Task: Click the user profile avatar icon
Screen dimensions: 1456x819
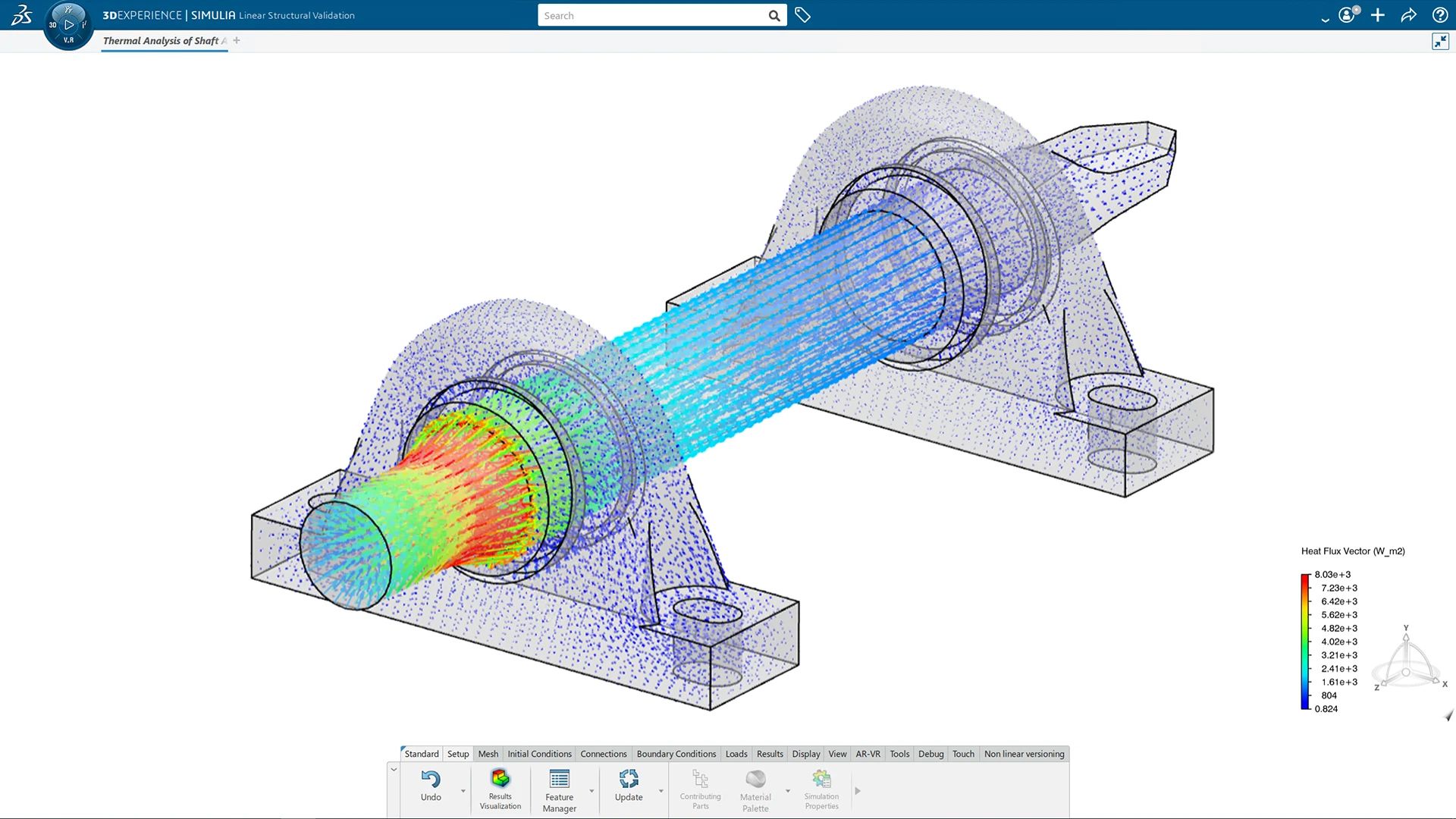Action: (x=1347, y=14)
